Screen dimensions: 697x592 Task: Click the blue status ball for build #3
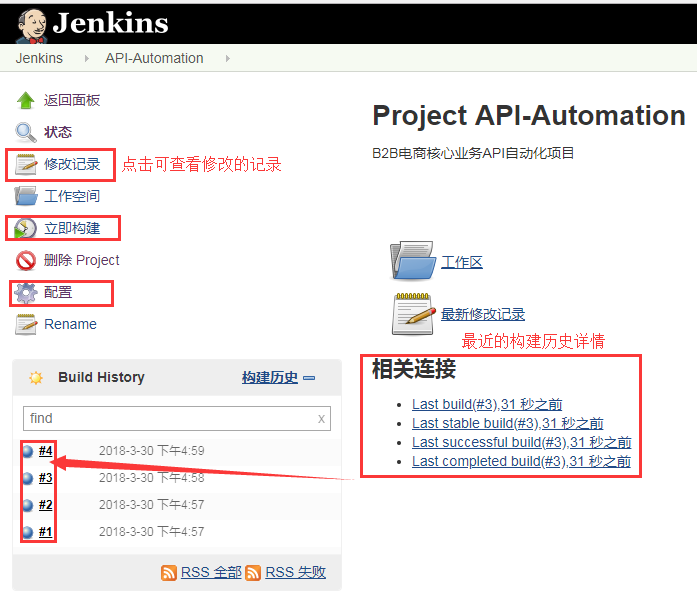[x=28, y=478]
